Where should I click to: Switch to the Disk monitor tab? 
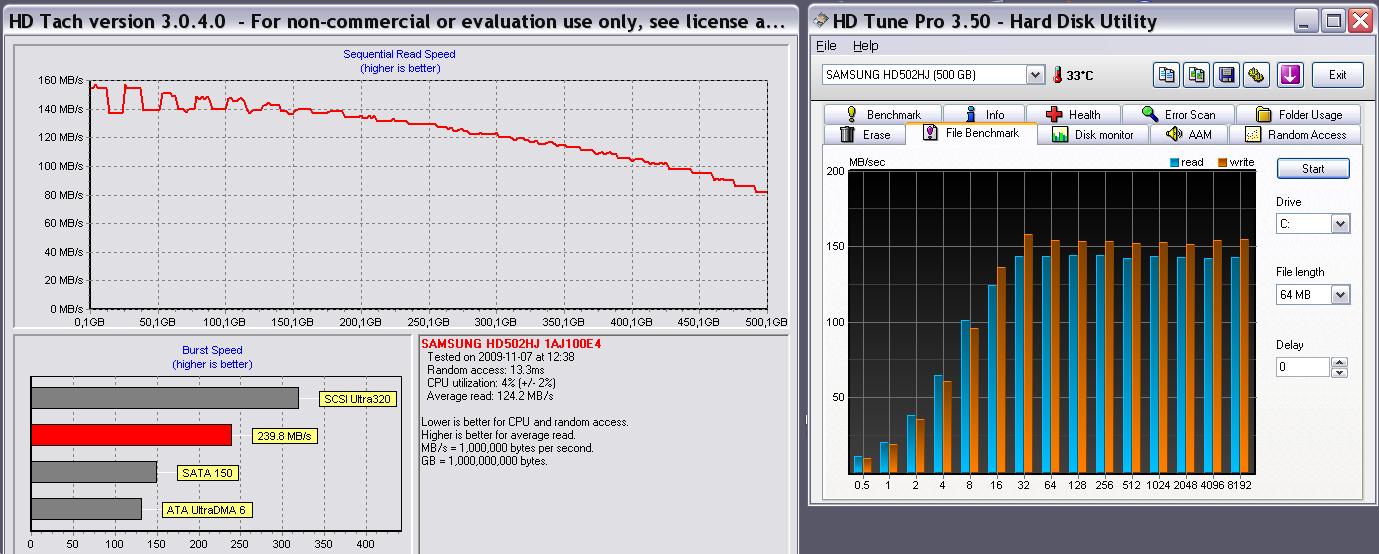1092,134
